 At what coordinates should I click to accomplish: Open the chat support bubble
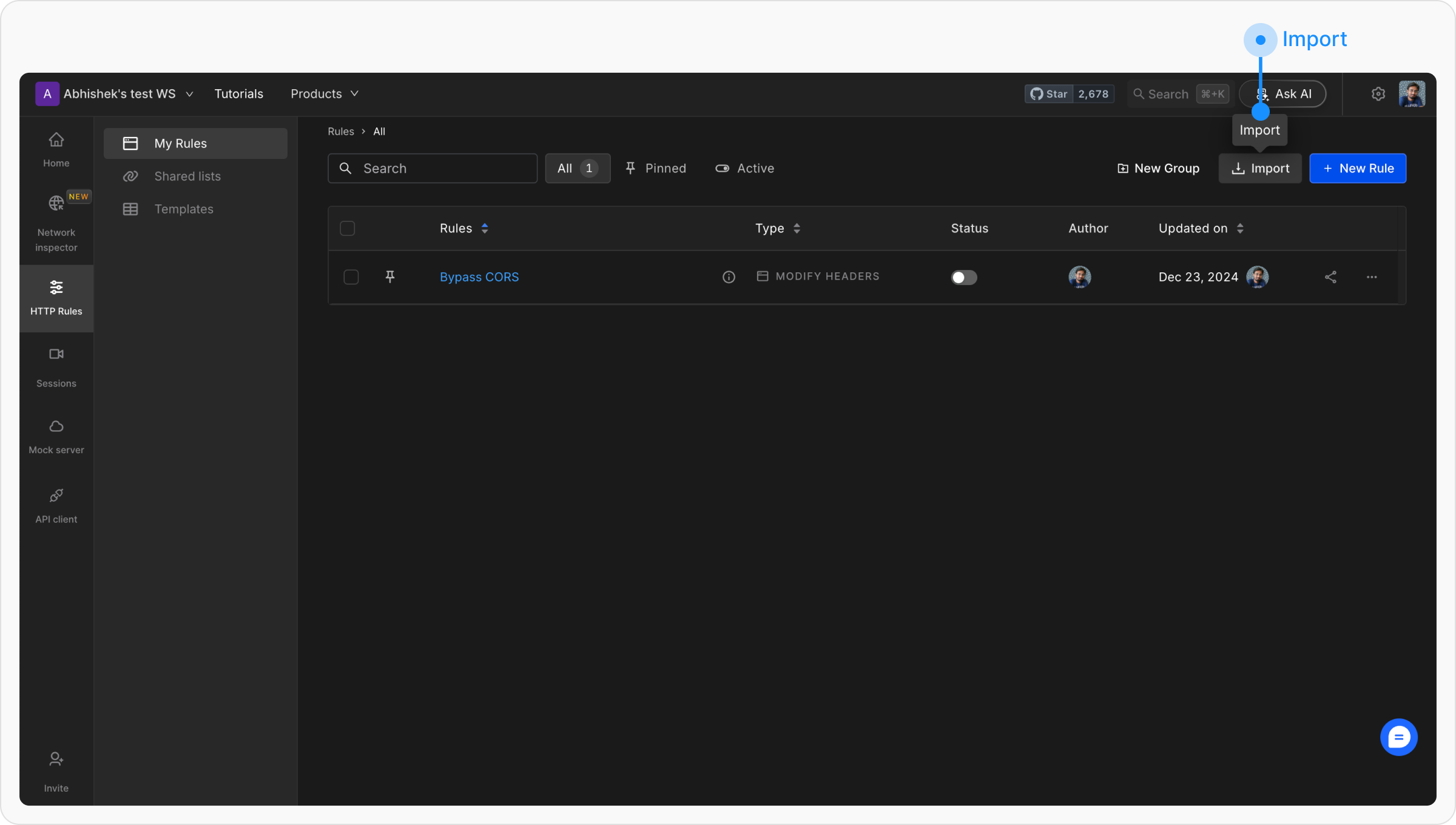point(1398,737)
